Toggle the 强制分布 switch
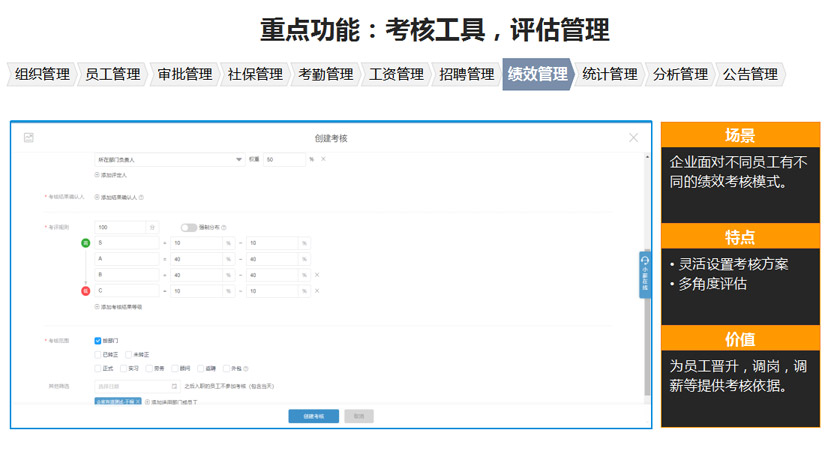The height and width of the screenshot is (450, 838). [188, 228]
